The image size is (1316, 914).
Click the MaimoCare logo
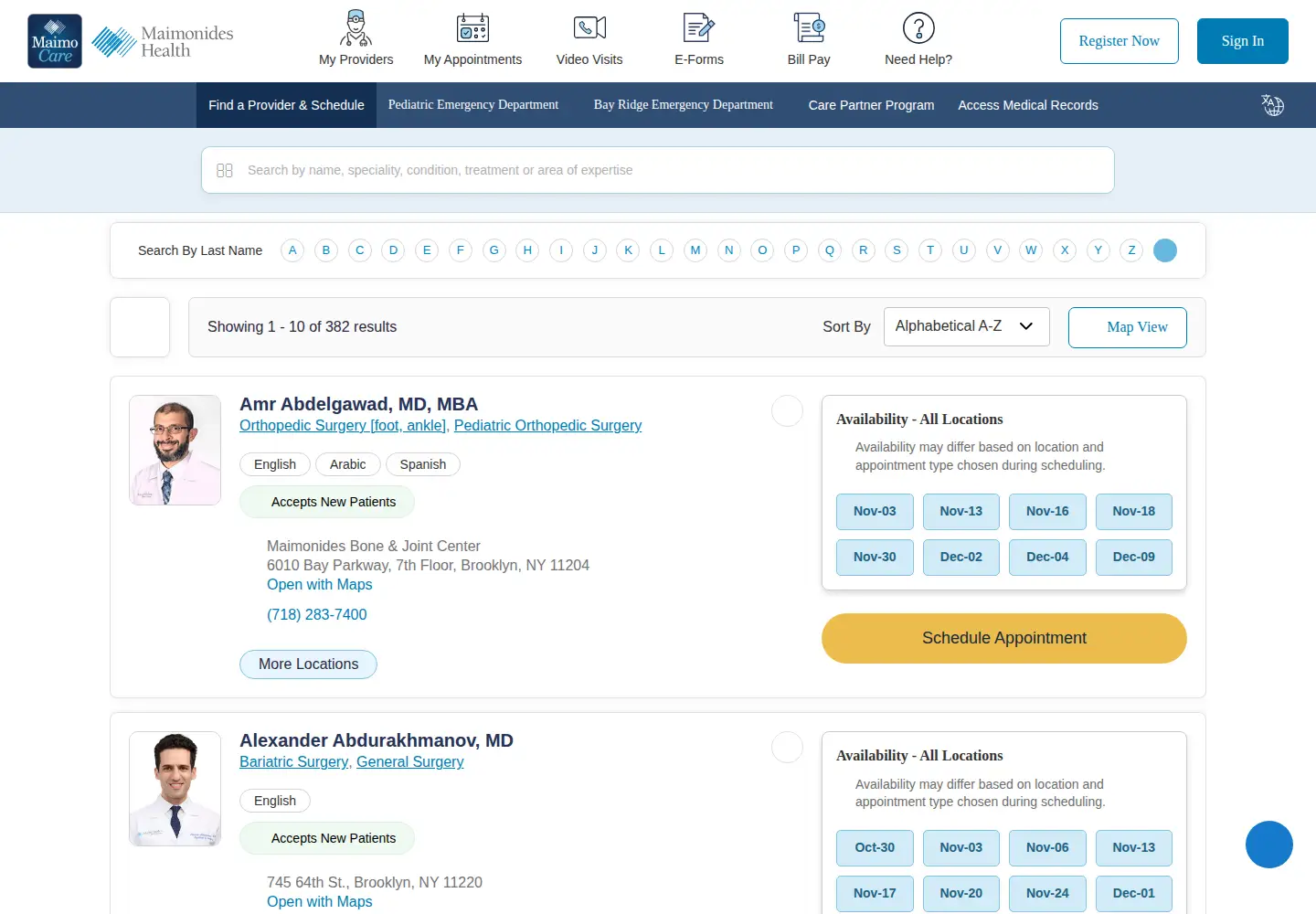[55, 41]
